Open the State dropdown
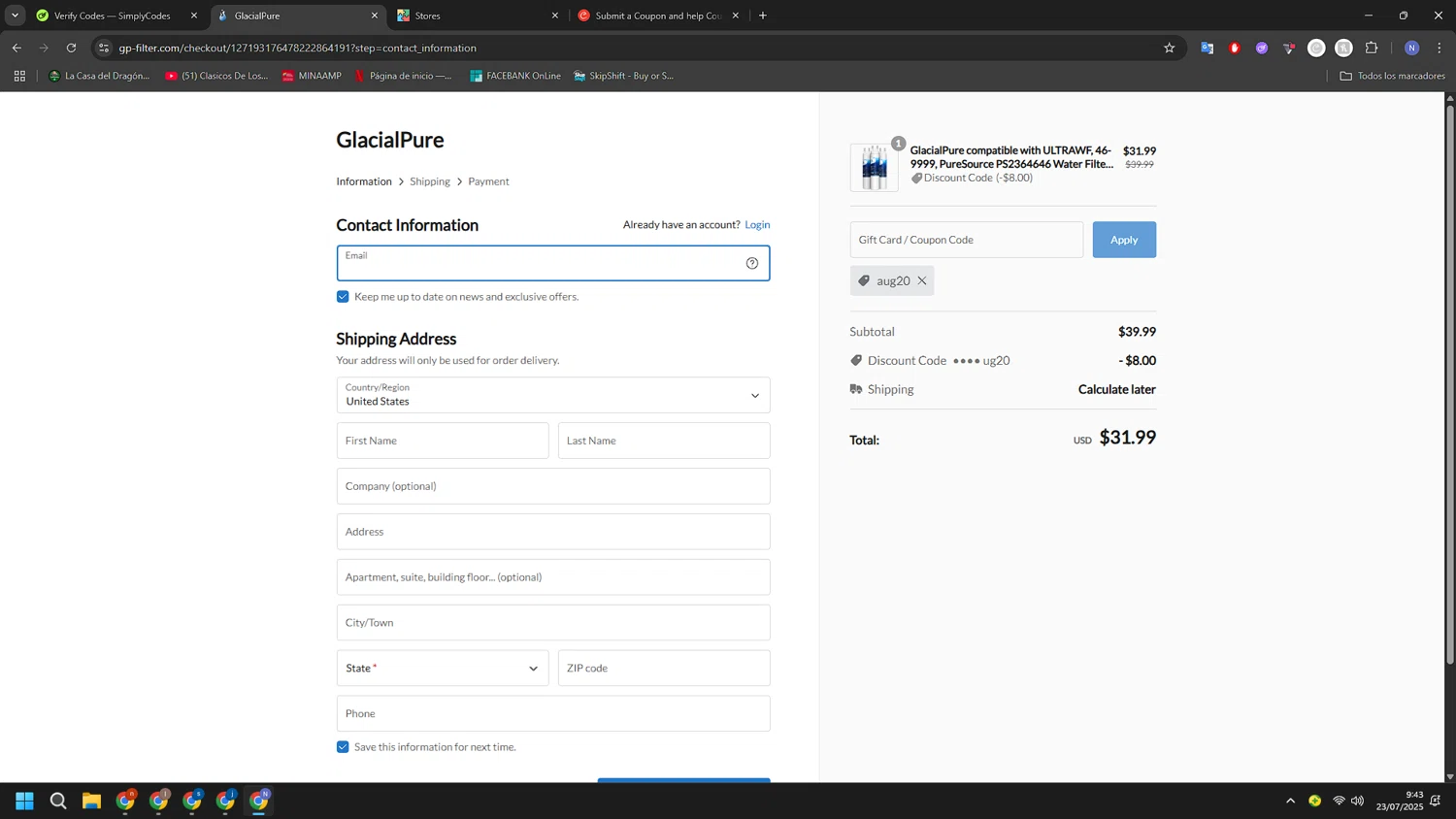The width and height of the screenshot is (1456, 819). click(x=443, y=668)
